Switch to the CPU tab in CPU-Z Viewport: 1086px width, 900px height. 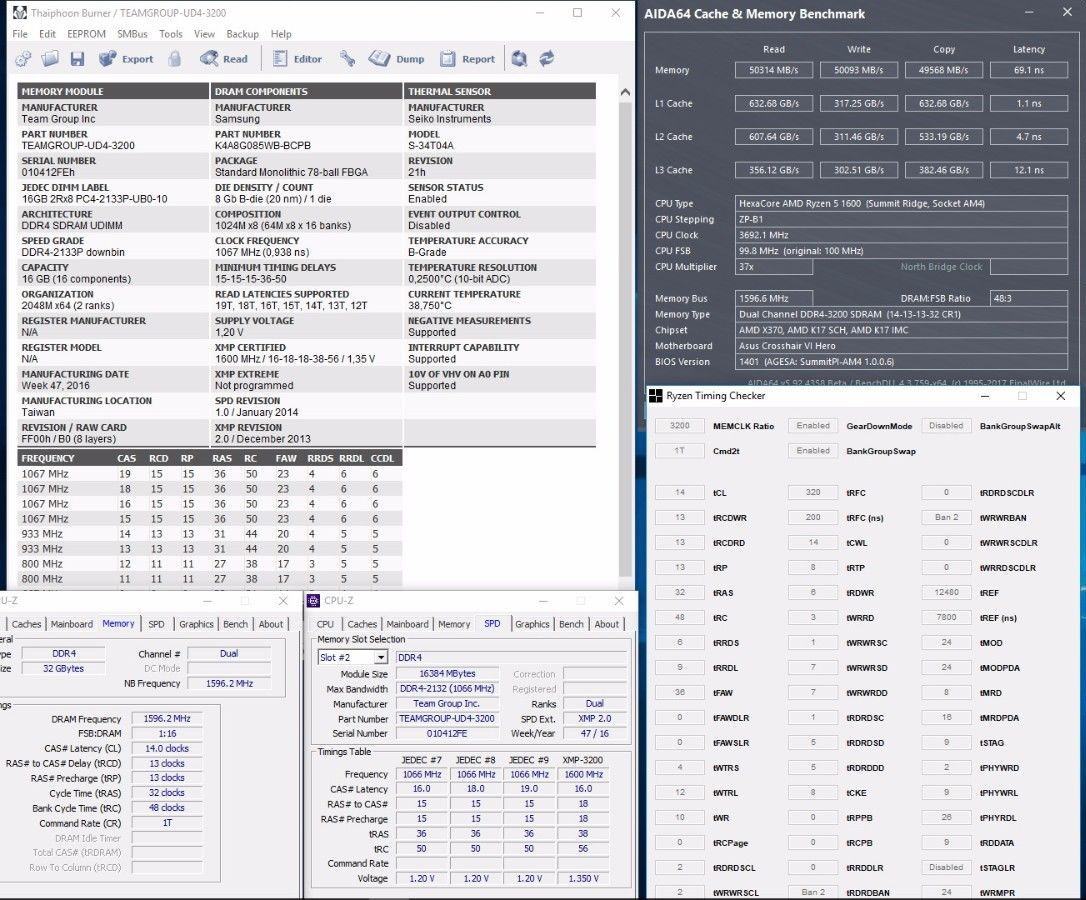326,624
